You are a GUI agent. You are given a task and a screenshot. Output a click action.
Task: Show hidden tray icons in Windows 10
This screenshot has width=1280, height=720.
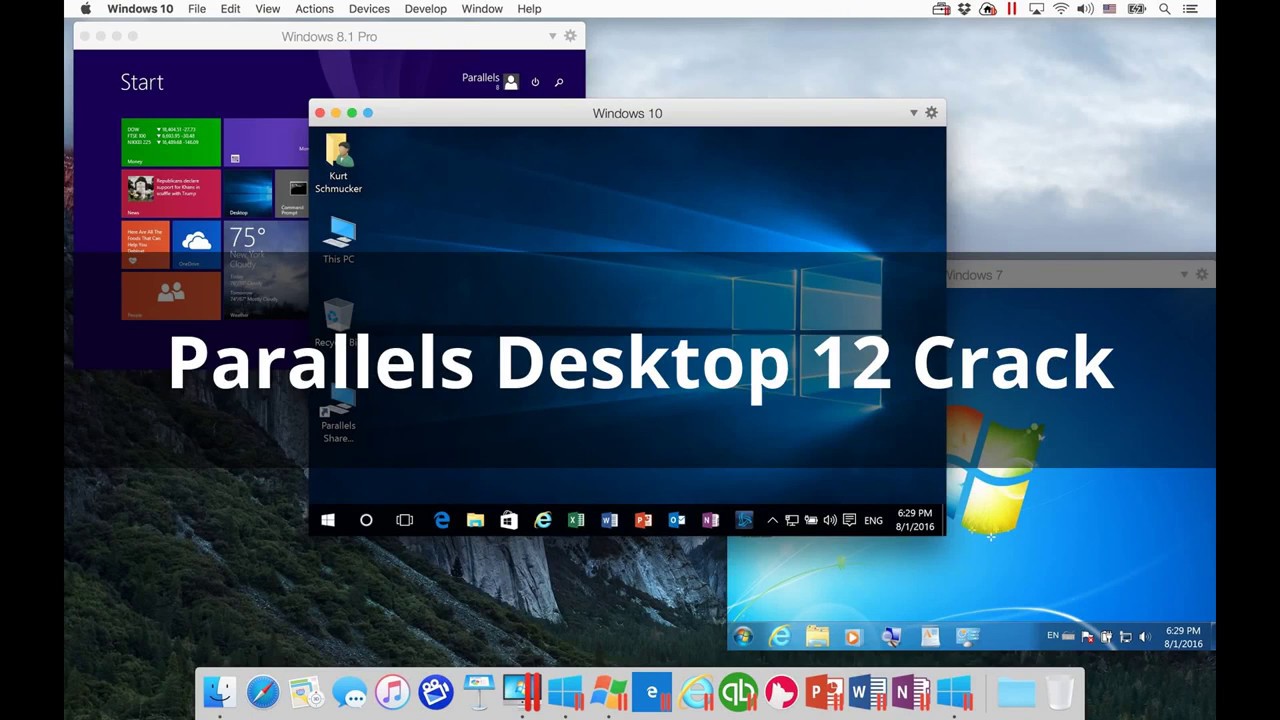tap(772, 520)
